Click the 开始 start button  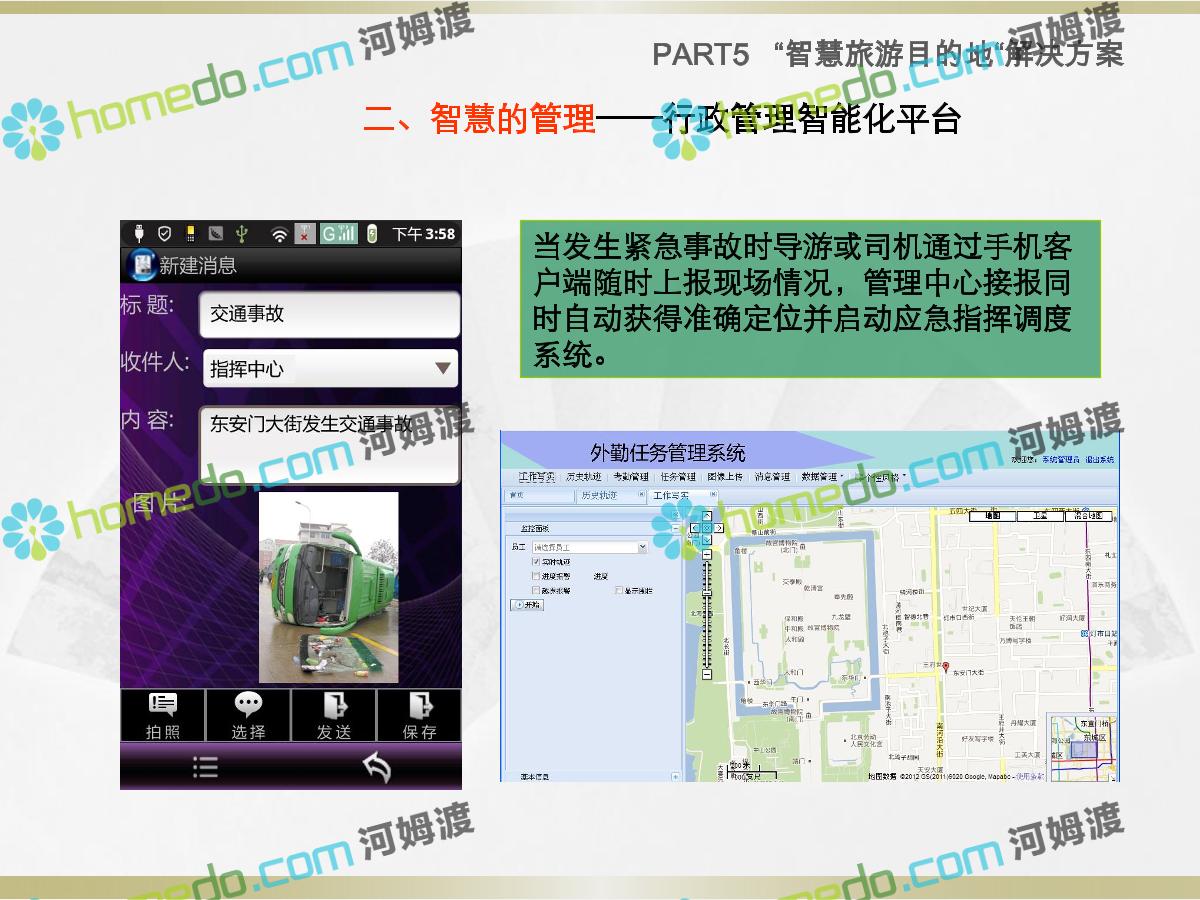pyautogui.click(x=527, y=605)
